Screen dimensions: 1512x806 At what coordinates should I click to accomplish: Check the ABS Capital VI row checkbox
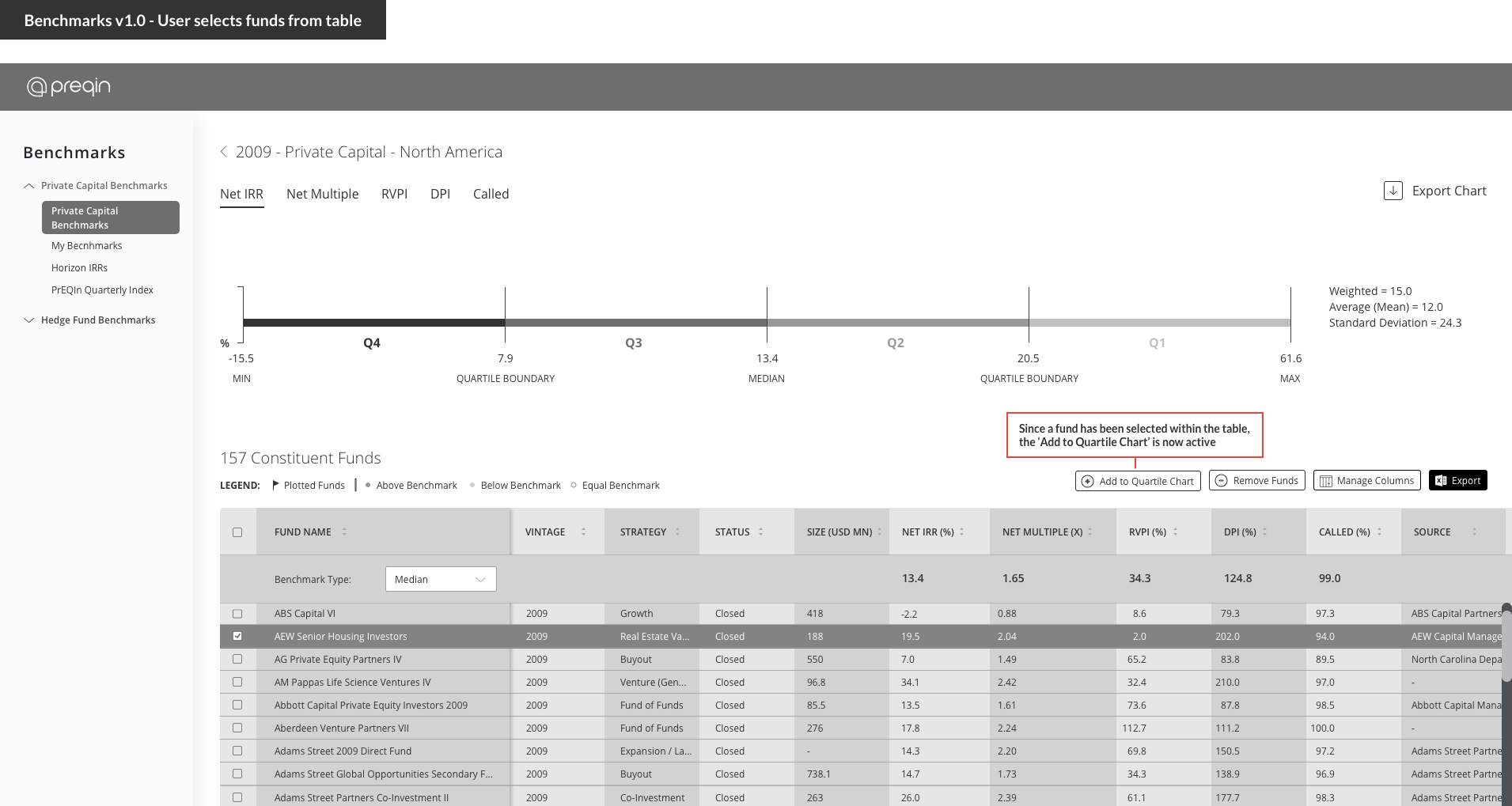(x=237, y=614)
